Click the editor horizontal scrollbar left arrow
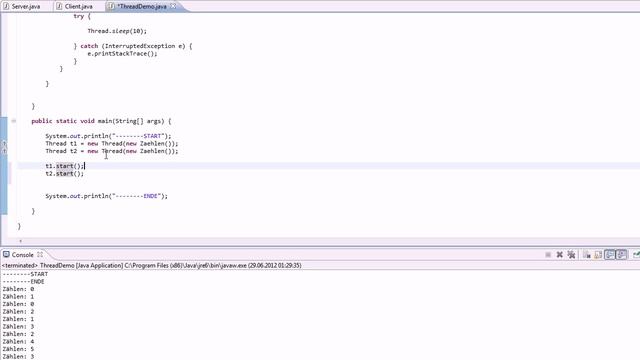Screen dimensions: 640x360 click(x=20, y=241)
